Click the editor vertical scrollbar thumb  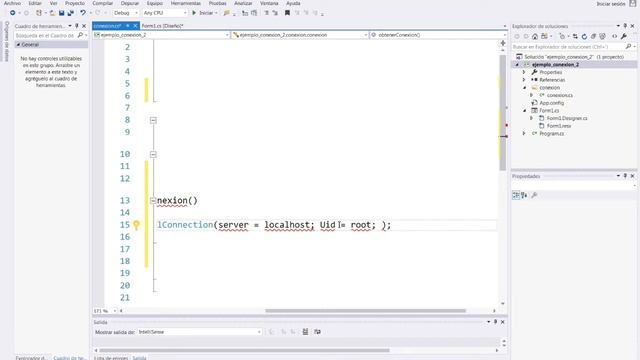(503, 113)
